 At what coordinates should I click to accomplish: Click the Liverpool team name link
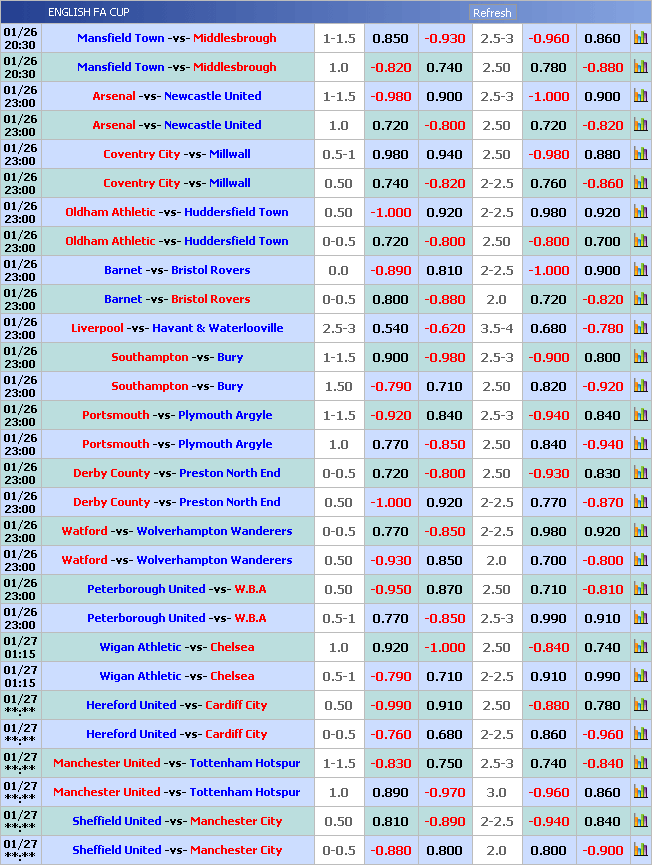(97, 328)
